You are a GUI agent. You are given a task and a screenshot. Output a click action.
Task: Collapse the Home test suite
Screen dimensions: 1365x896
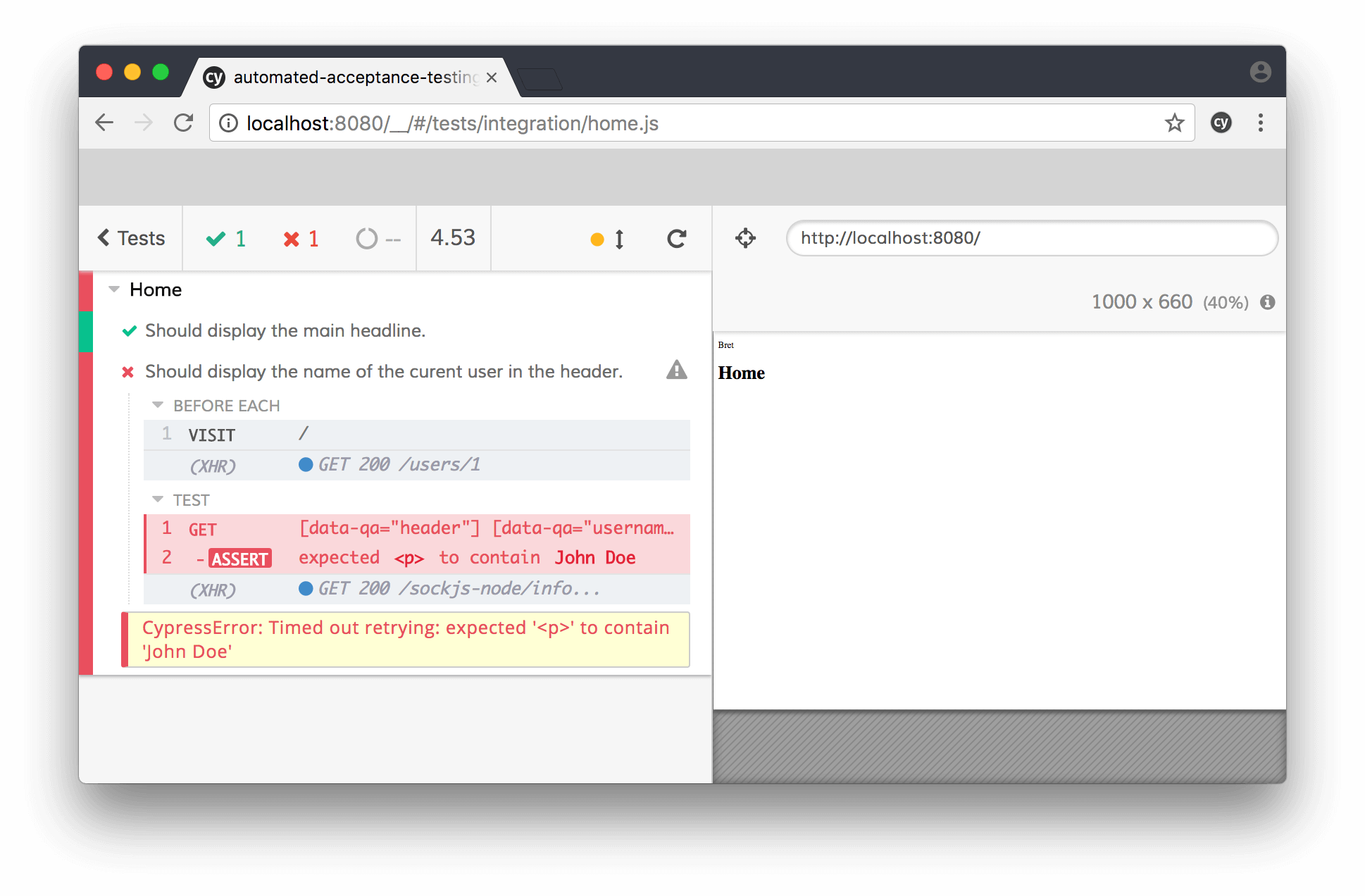point(114,290)
